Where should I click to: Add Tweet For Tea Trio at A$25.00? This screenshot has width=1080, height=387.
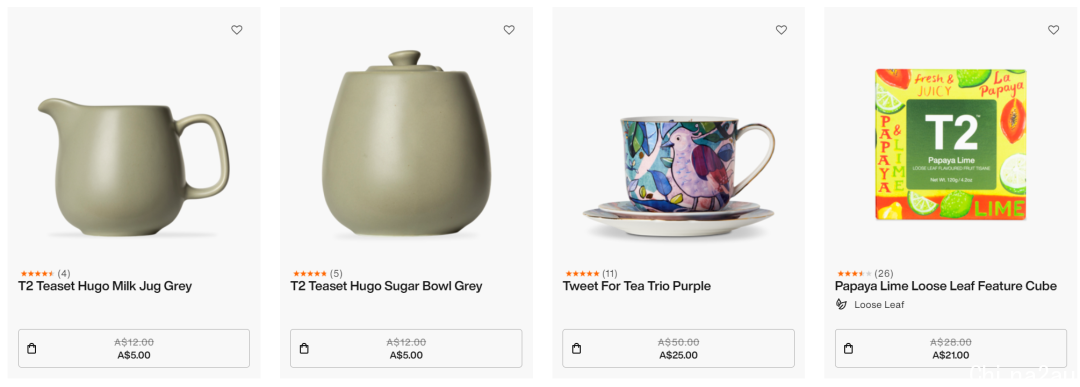pyautogui.click(x=678, y=348)
